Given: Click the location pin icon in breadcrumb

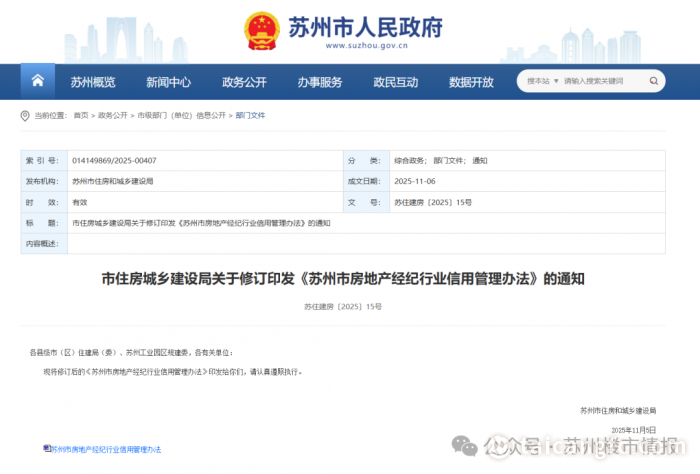Looking at the screenshot, I should (x=25, y=116).
